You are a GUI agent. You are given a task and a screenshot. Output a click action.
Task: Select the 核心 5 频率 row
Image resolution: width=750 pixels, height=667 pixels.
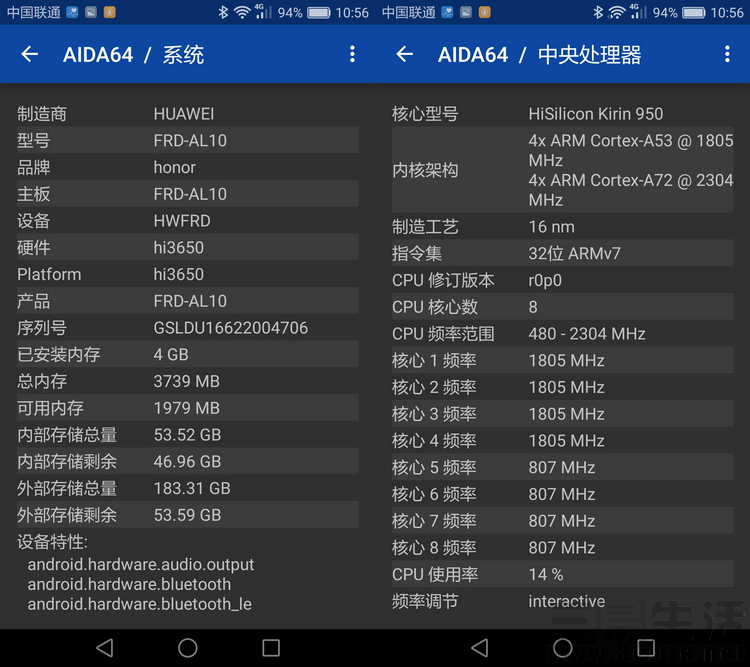[562, 467]
